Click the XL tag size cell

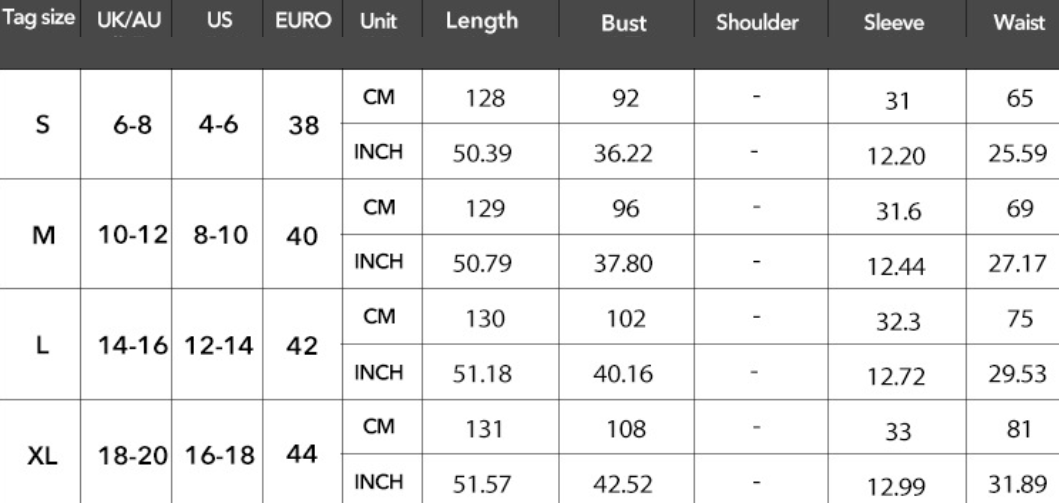pyautogui.click(x=43, y=457)
